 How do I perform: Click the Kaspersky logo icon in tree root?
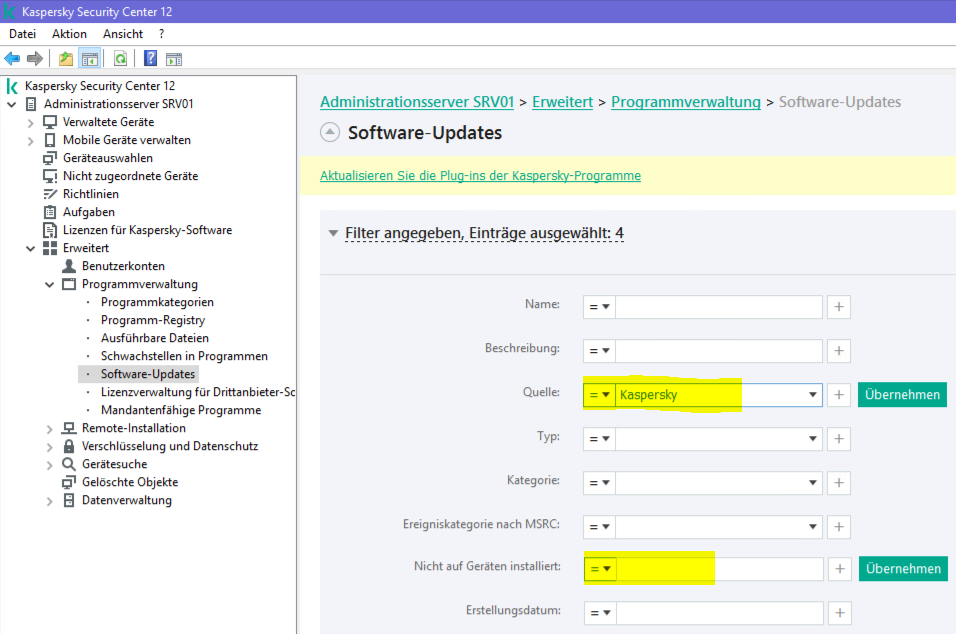tap(12, 86)
